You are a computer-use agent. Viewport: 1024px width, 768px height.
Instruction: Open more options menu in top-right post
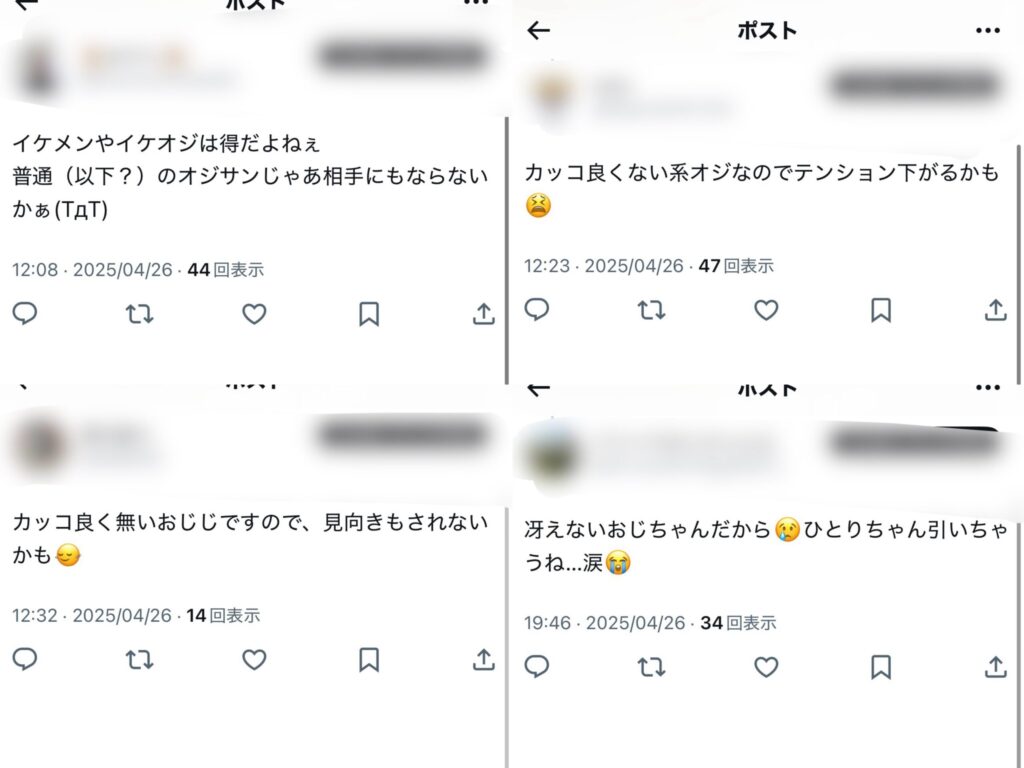[x=987, y=30]
